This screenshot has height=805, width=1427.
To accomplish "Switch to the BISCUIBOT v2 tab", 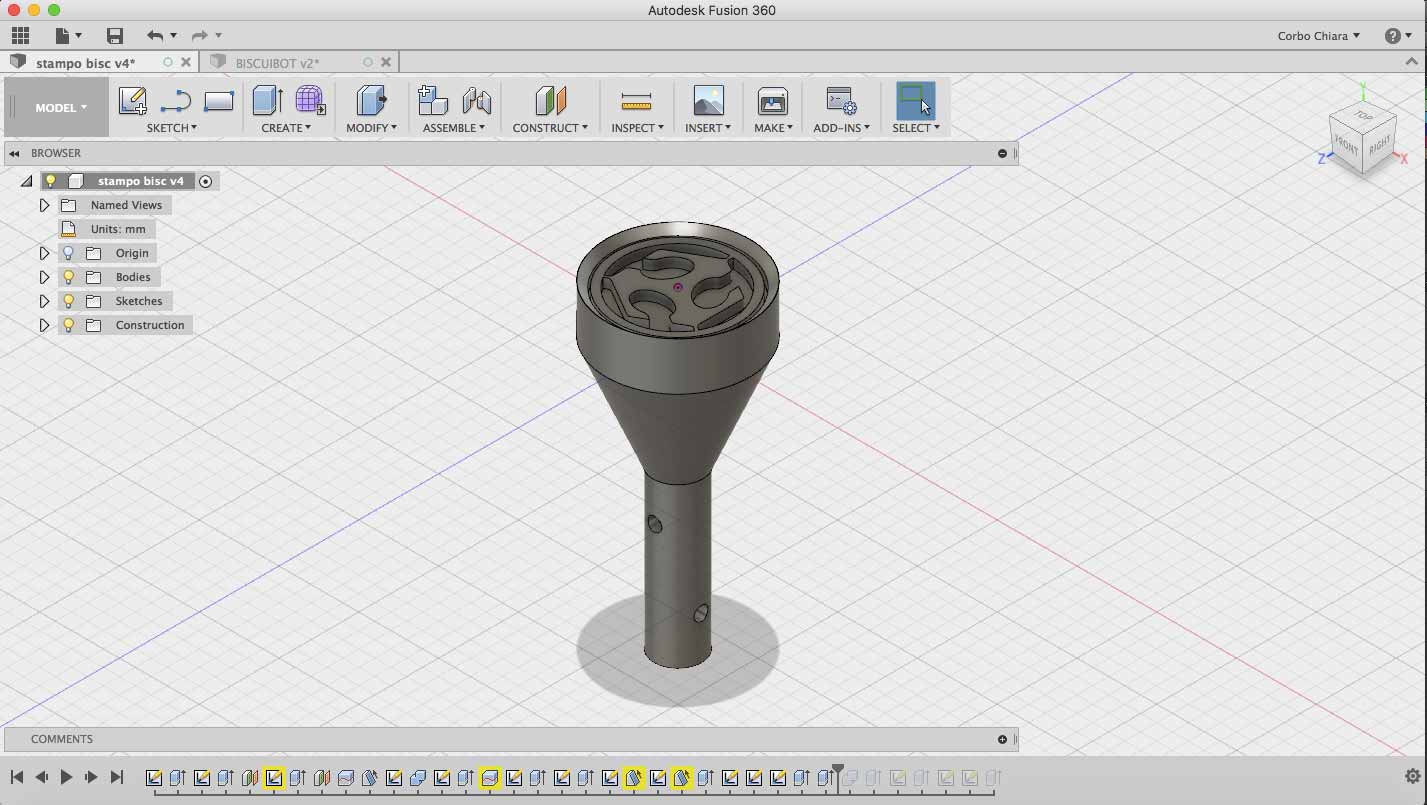I will coord(278,63).
